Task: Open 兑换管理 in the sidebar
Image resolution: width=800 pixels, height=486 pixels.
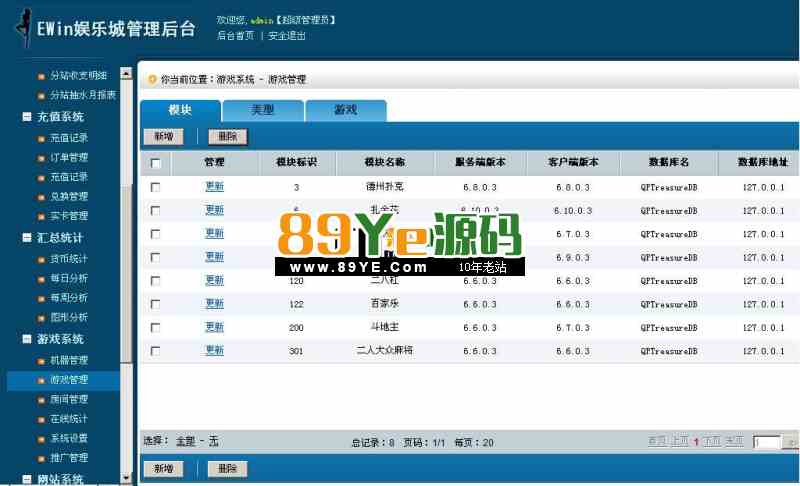Action: point(69,196)
